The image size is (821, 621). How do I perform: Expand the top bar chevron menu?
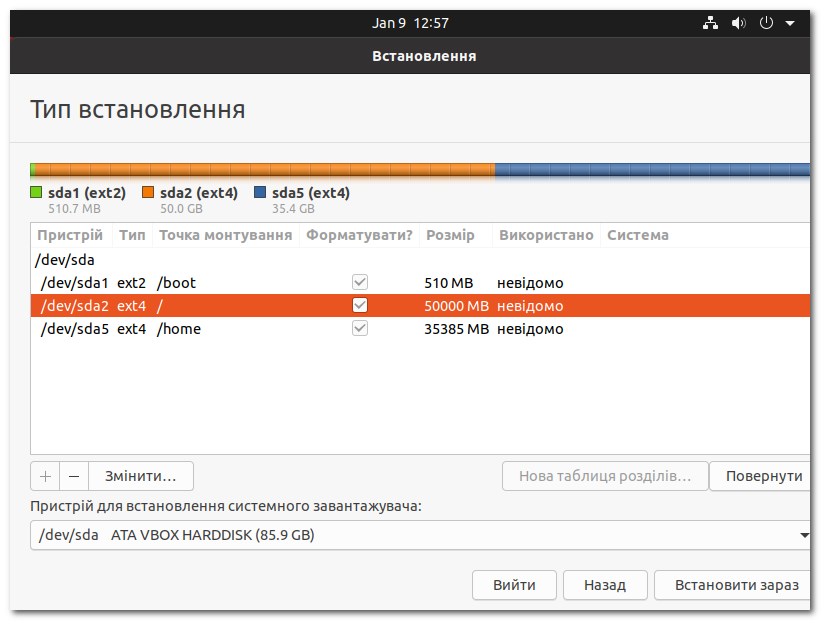tap(791, 21)
